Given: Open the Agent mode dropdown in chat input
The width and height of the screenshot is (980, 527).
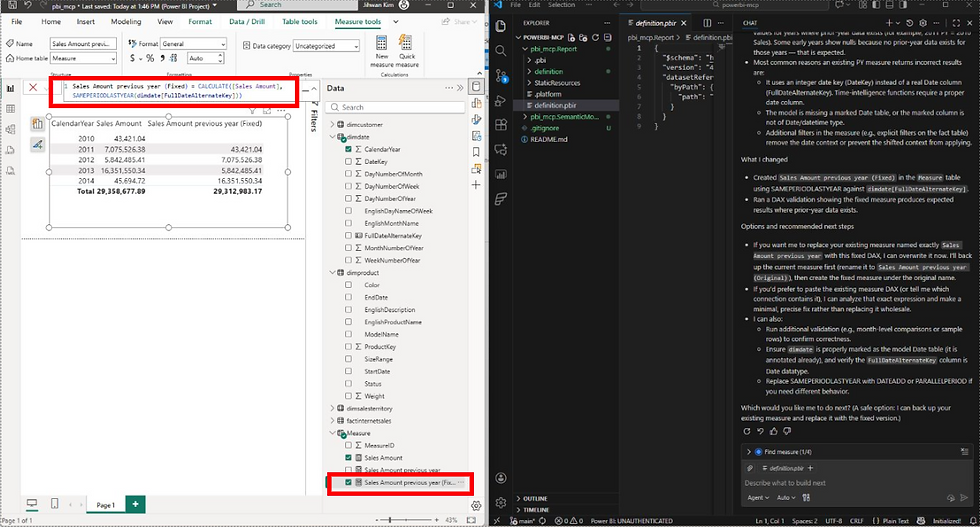Looking at the screenshot, I should pyautogui.click(x=758, y=498).
